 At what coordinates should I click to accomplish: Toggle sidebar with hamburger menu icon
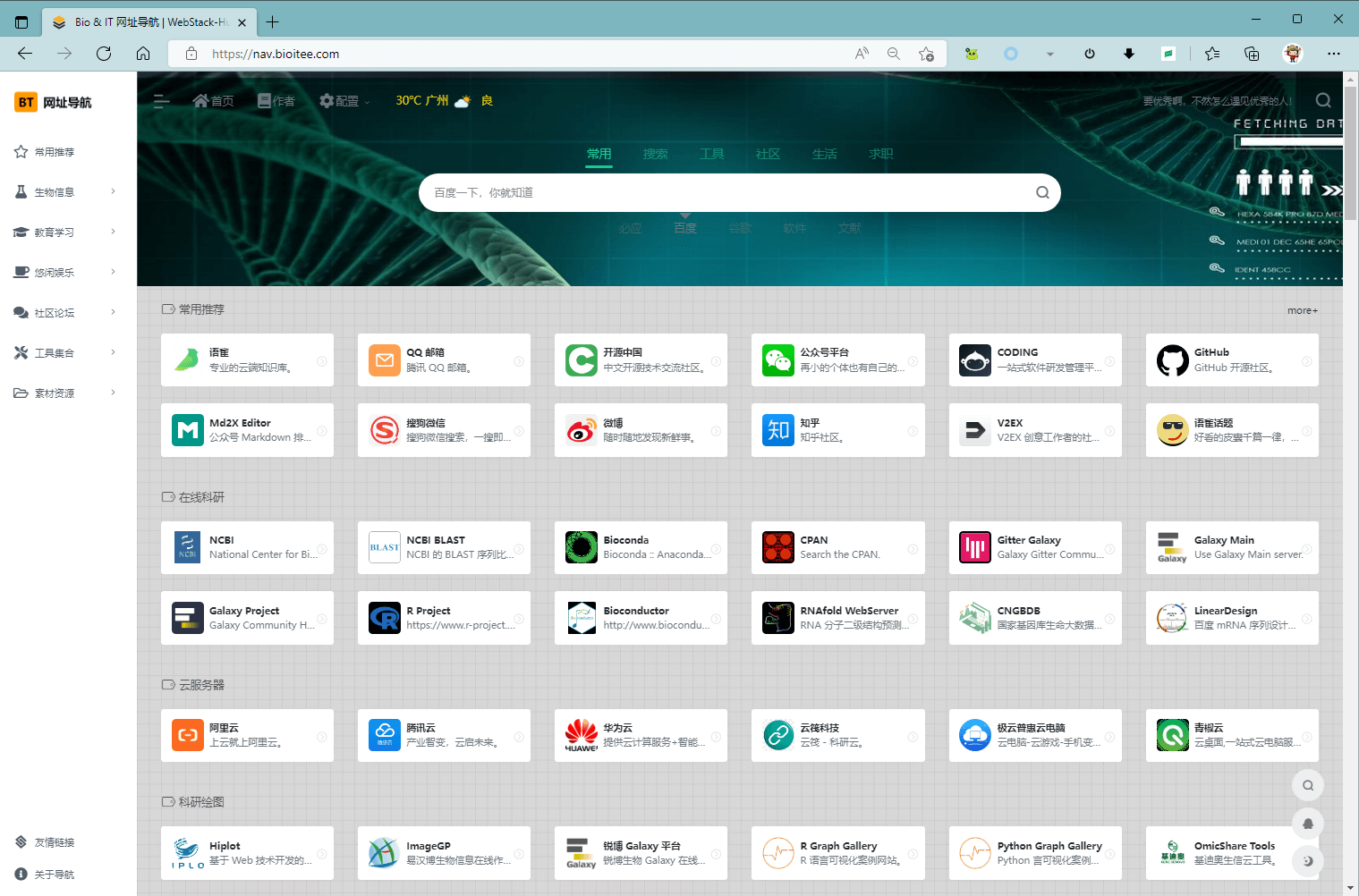pyautogui.click(x=162, y=101)
